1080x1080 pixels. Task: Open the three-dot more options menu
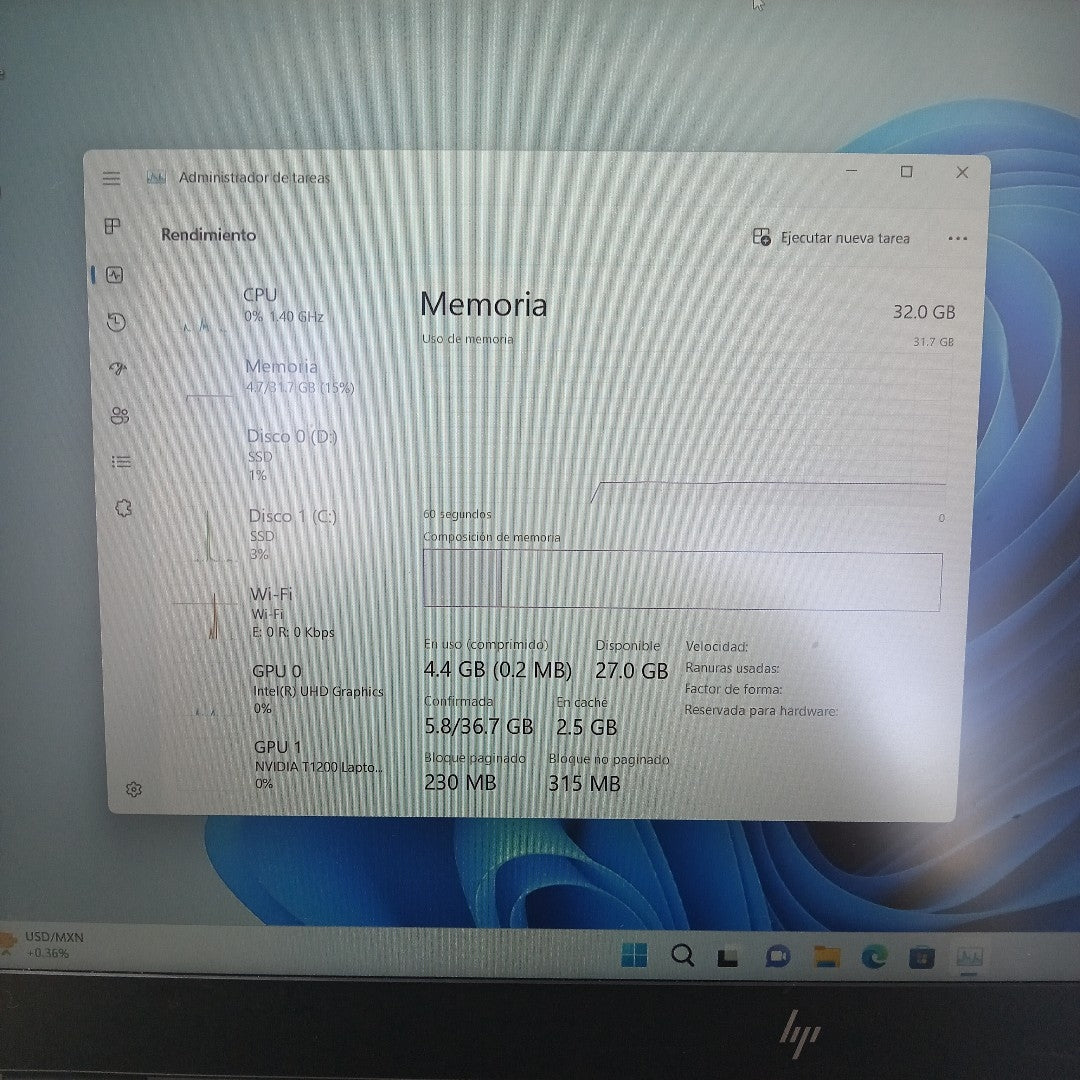pyautogui.click(x=957, y=238)
